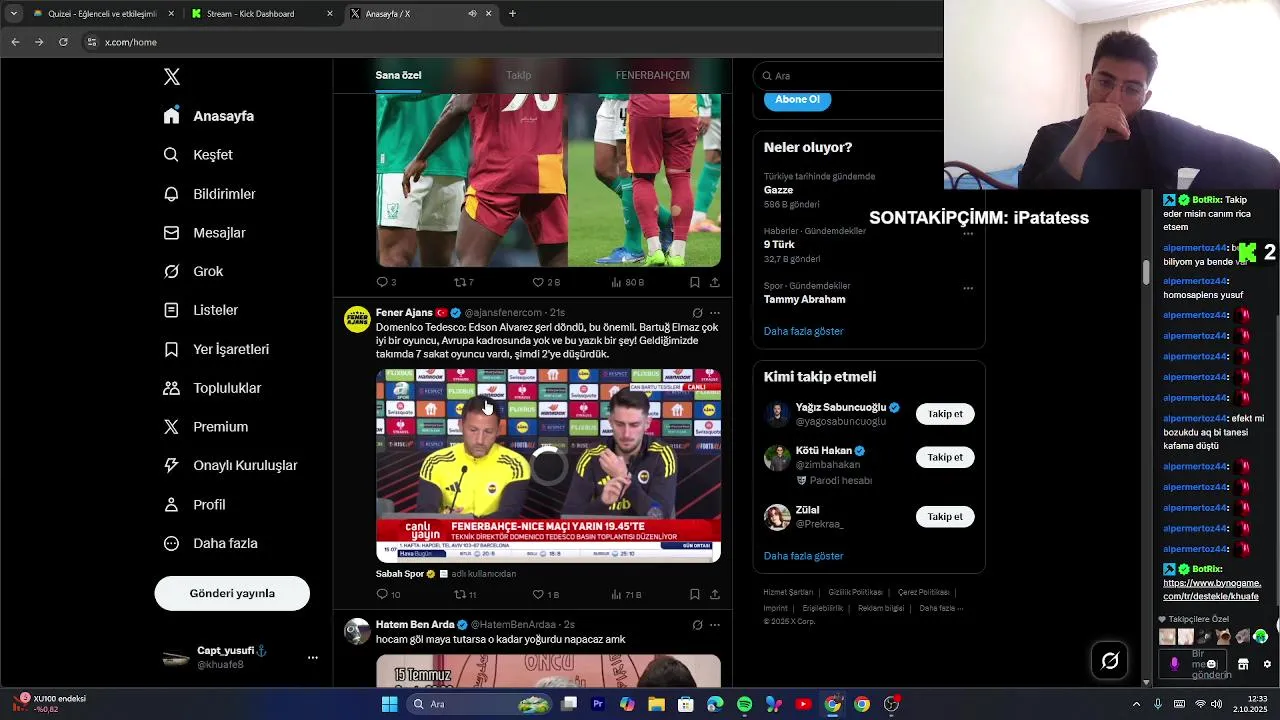This screenshot has width=1280, height=720.
Task: Switch to Stream - Kick Dashboard tab
Action: click(x=262, y=14)
